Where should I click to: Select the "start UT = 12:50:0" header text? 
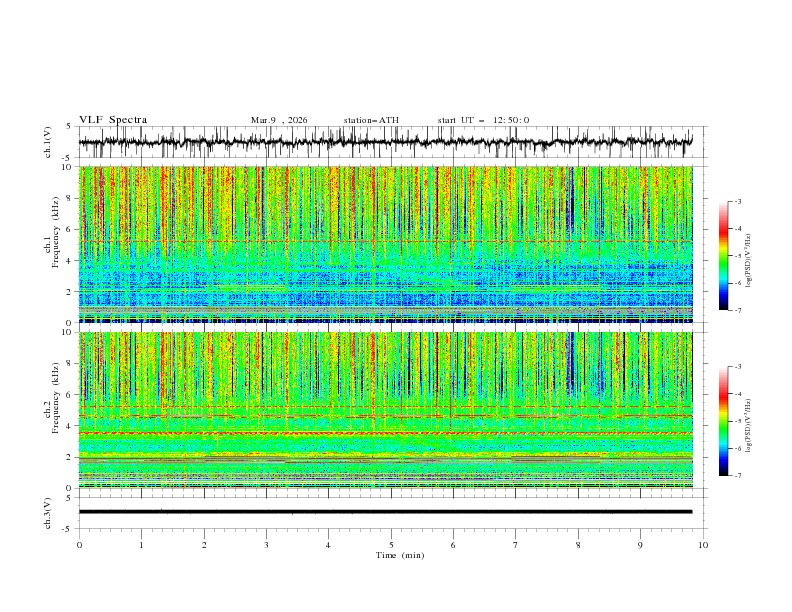pos(483,120)
